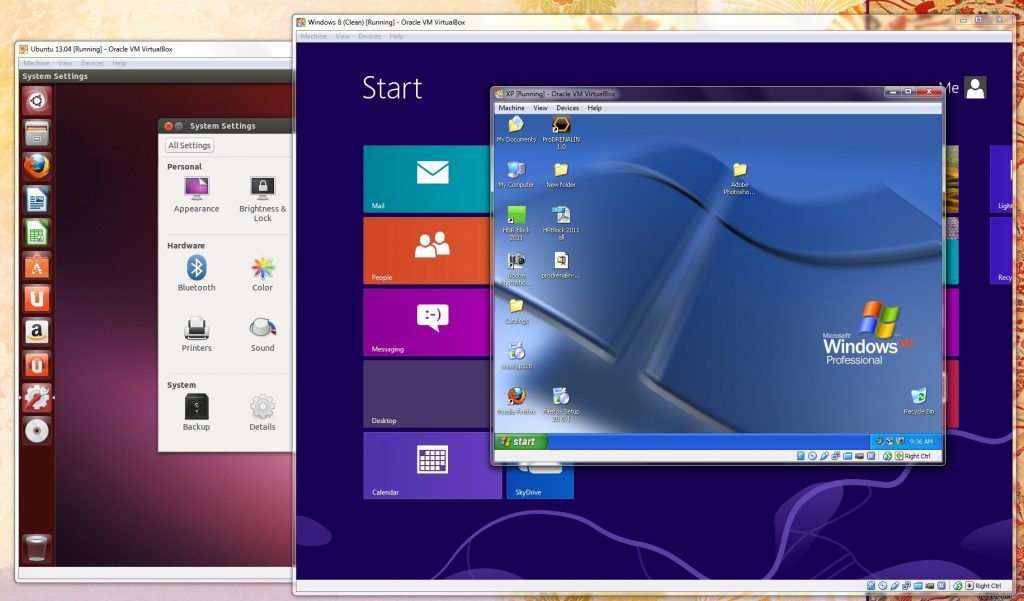This screenshot has width=1024, height=601.
Task: Select the New Folder icon on XP desktop
Action: click(x=561, y=174)
